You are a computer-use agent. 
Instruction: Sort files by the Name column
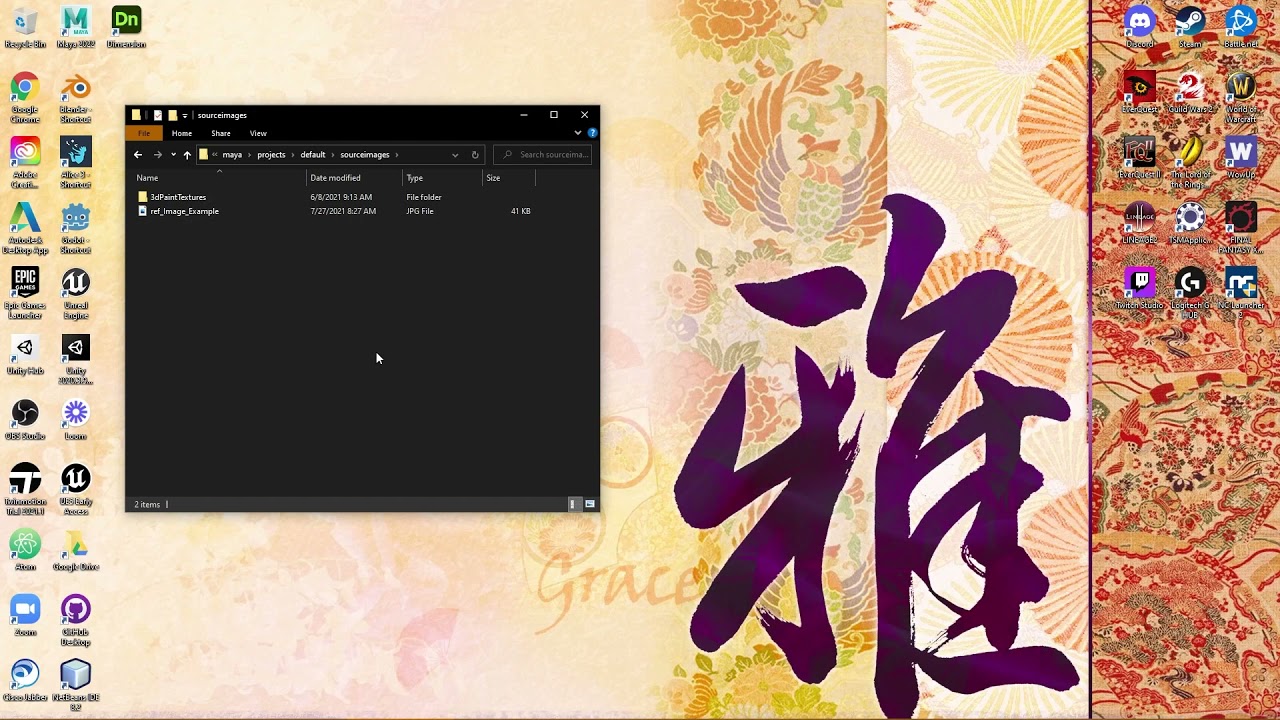219,178
